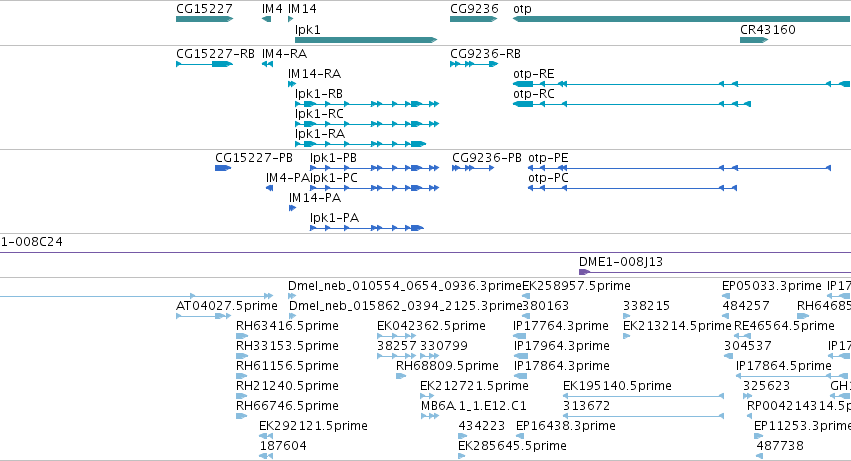This screenshot has width=851, height=461.
Task: Select the RH66746.5prime EST label
Action: click(287, 406)
